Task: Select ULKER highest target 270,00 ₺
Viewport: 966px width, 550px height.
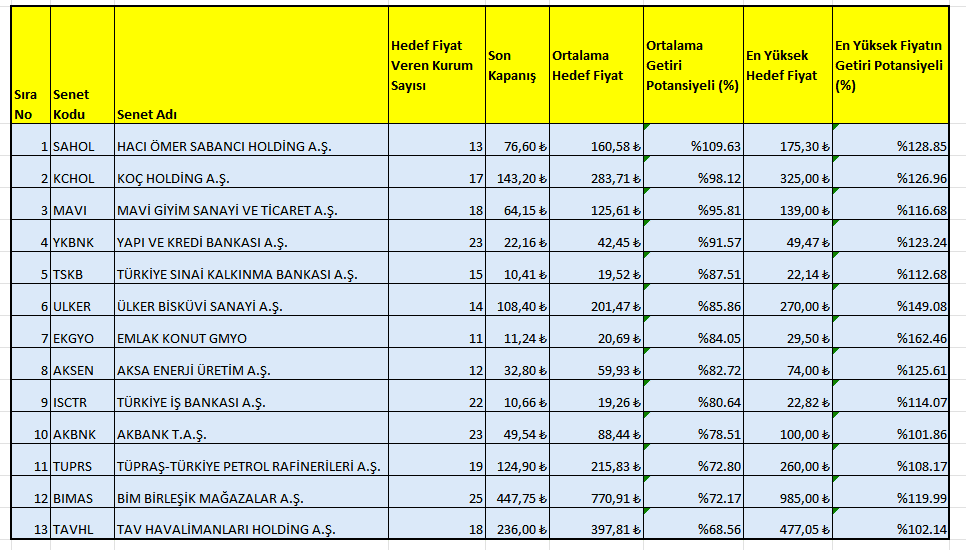Action: [x=788, y=300]
